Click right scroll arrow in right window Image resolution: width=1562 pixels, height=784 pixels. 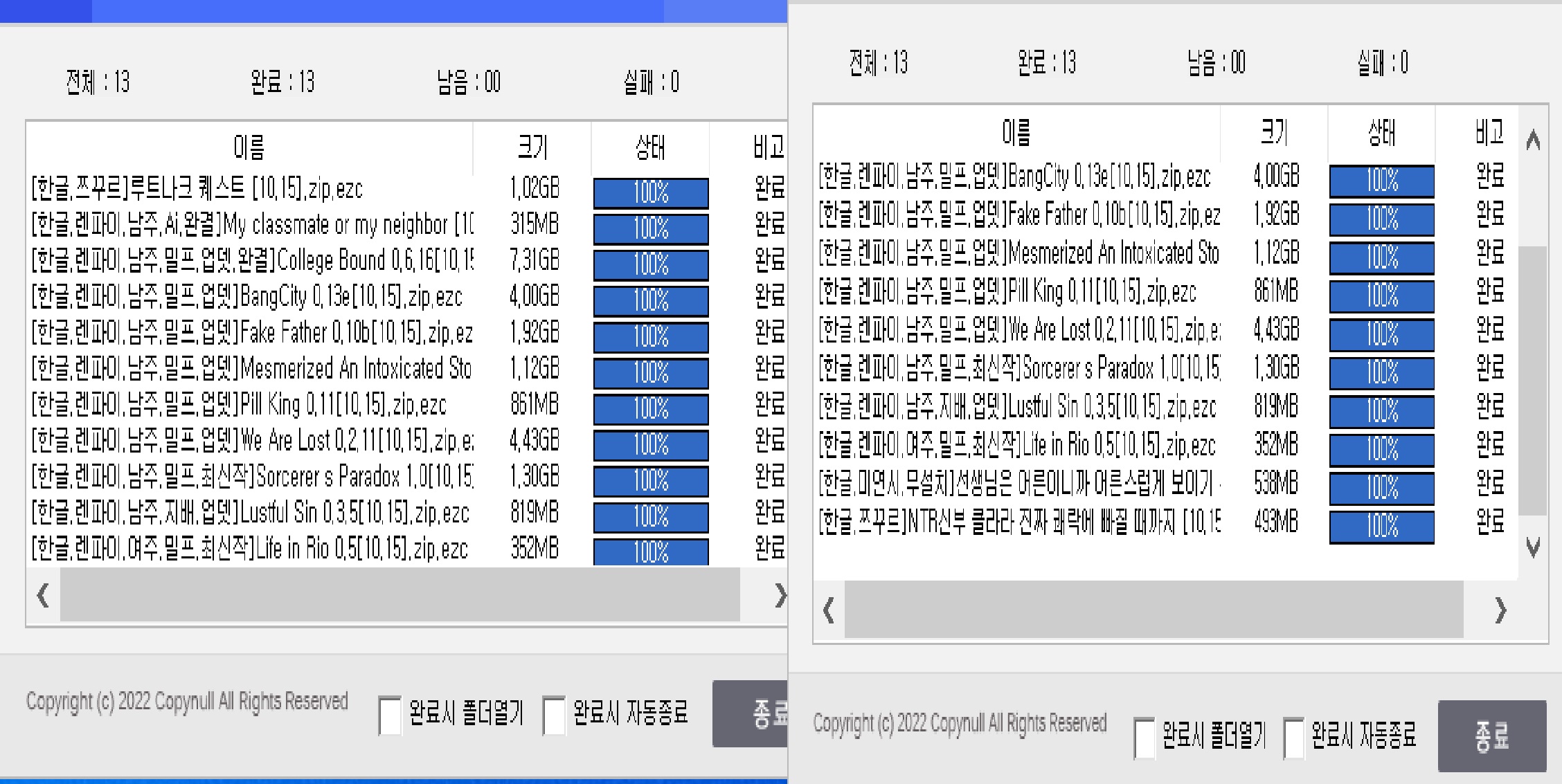point(1500,610)
